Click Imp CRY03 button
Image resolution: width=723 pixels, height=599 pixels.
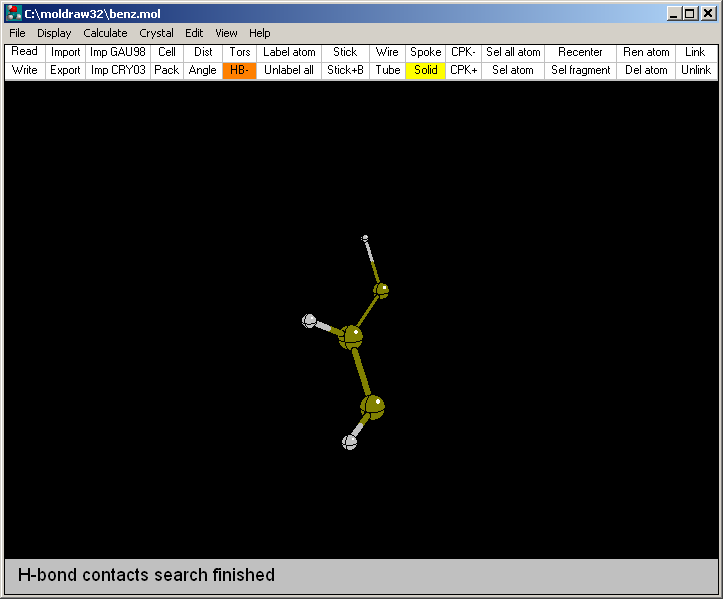coord(118,70)
